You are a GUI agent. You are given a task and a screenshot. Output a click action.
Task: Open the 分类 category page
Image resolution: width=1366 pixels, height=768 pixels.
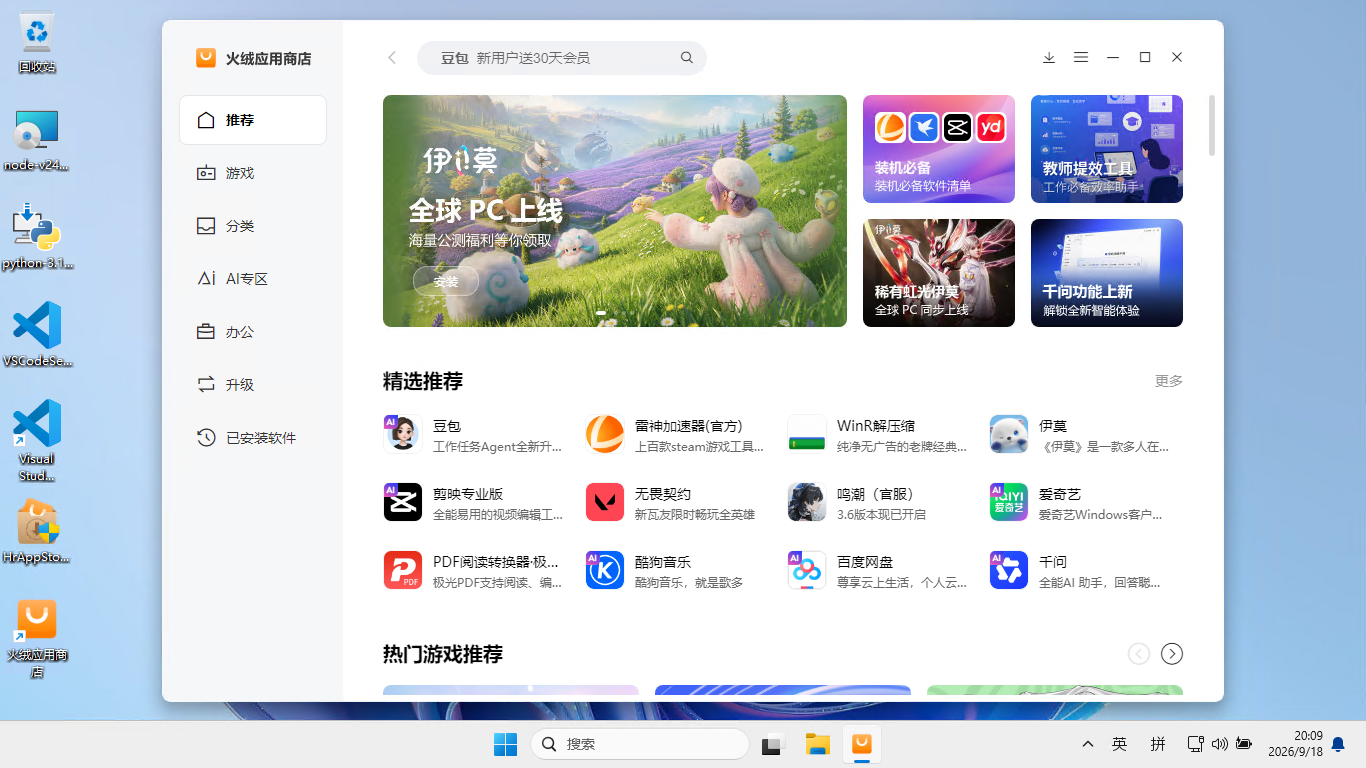click(x=253, y=226)
